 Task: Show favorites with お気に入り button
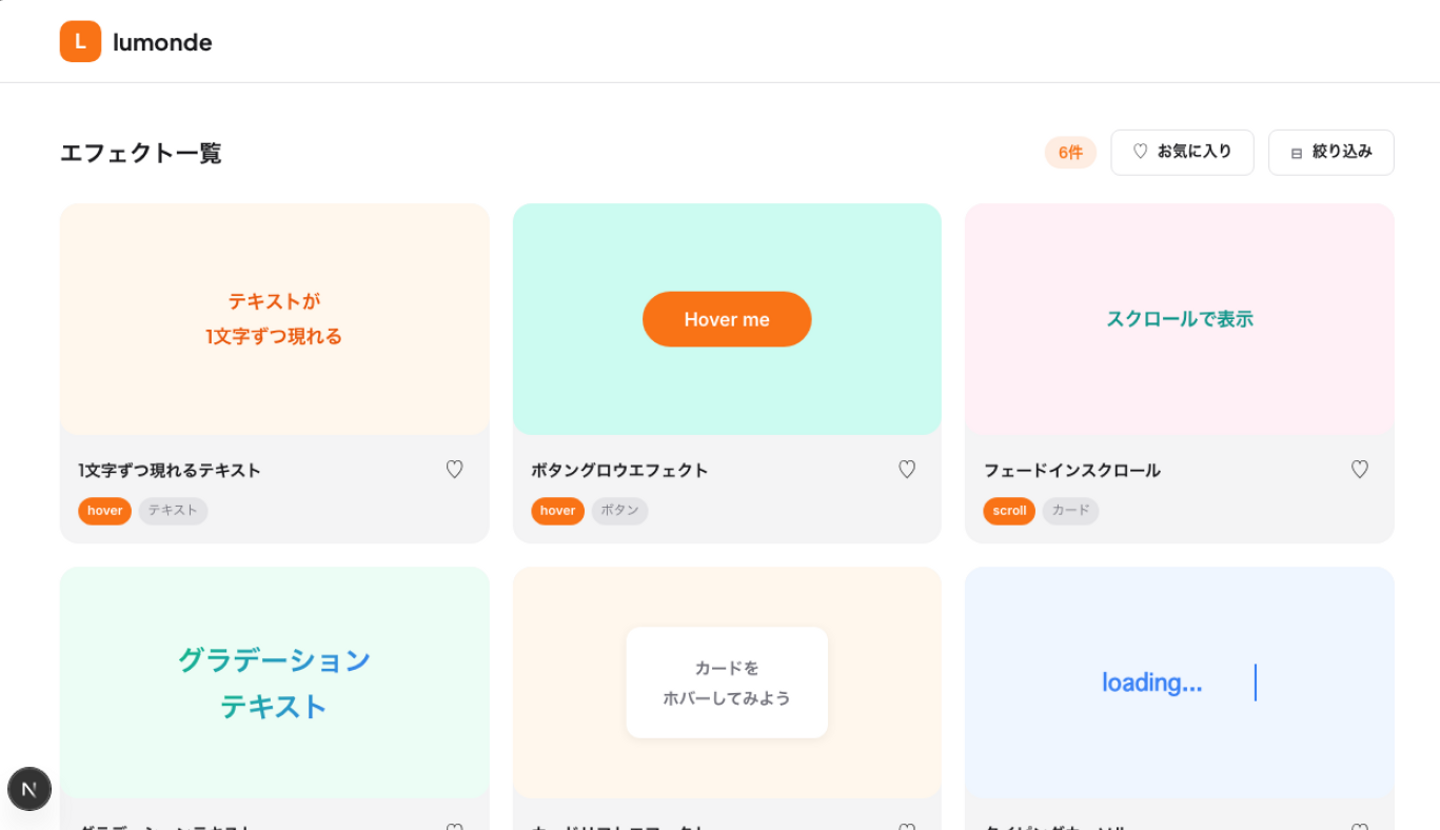click(1182, 153)
